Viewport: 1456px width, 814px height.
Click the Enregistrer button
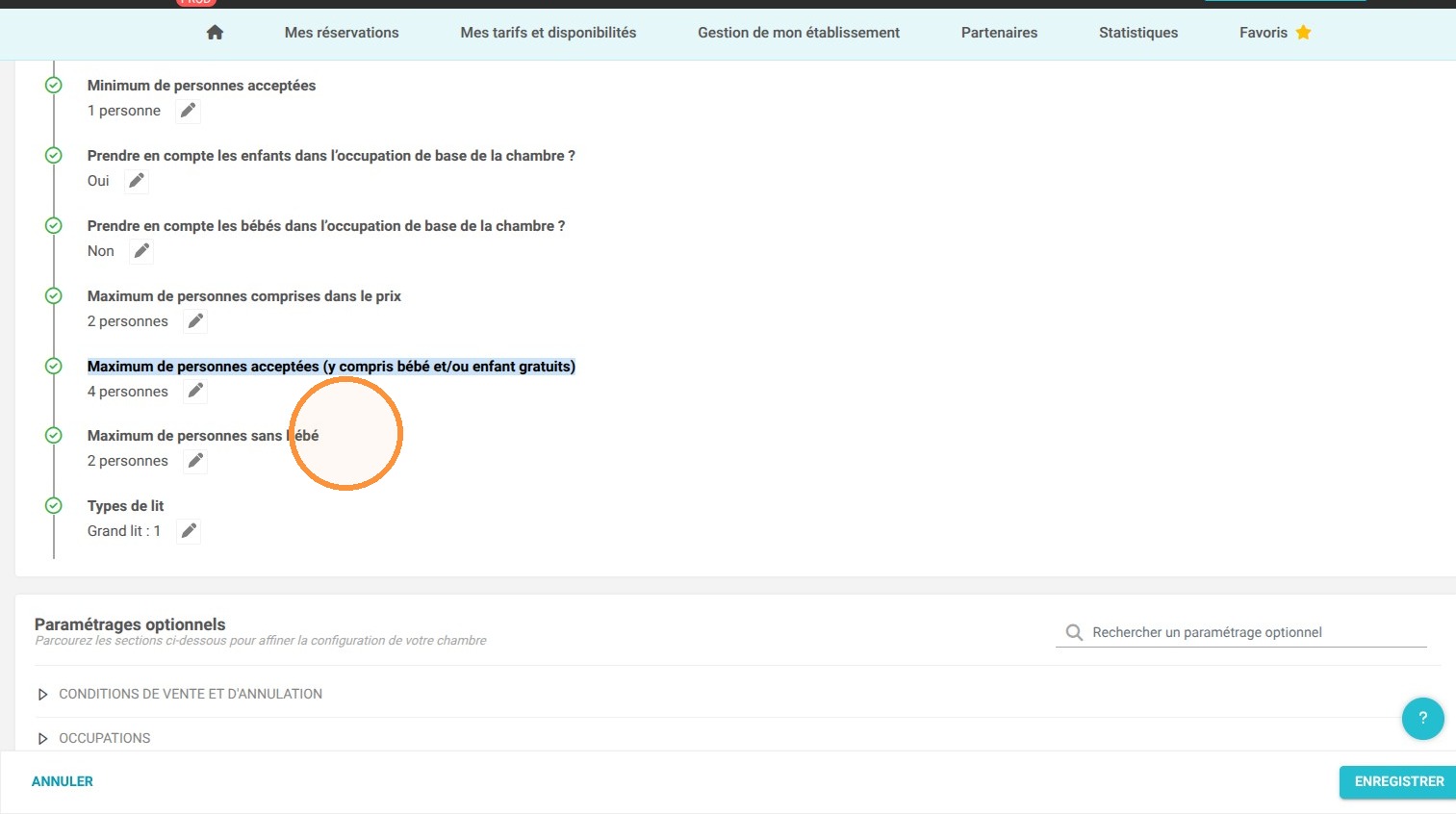(x=1399, y=782)
